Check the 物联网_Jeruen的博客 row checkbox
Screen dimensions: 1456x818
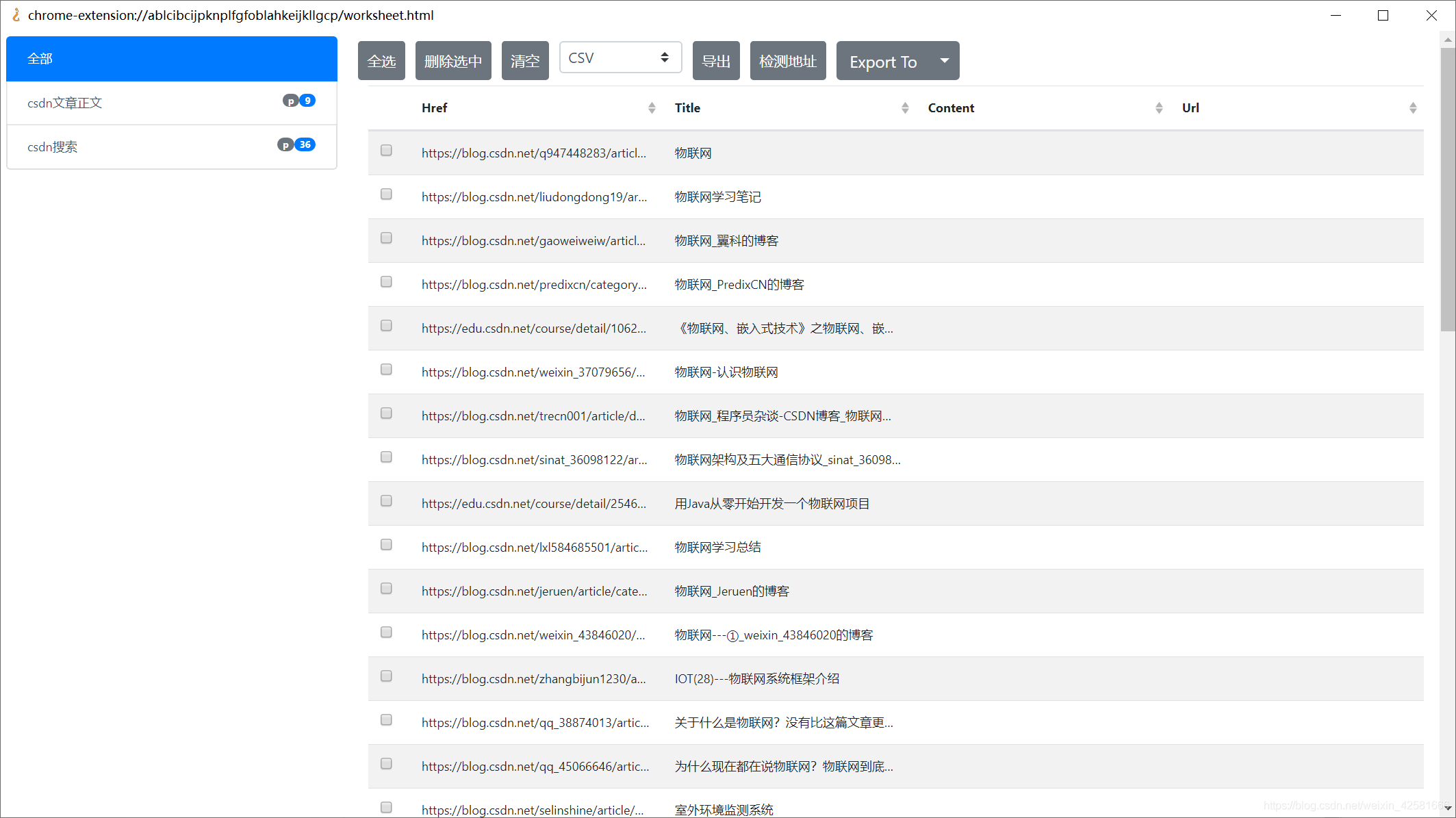pos(386,589)
